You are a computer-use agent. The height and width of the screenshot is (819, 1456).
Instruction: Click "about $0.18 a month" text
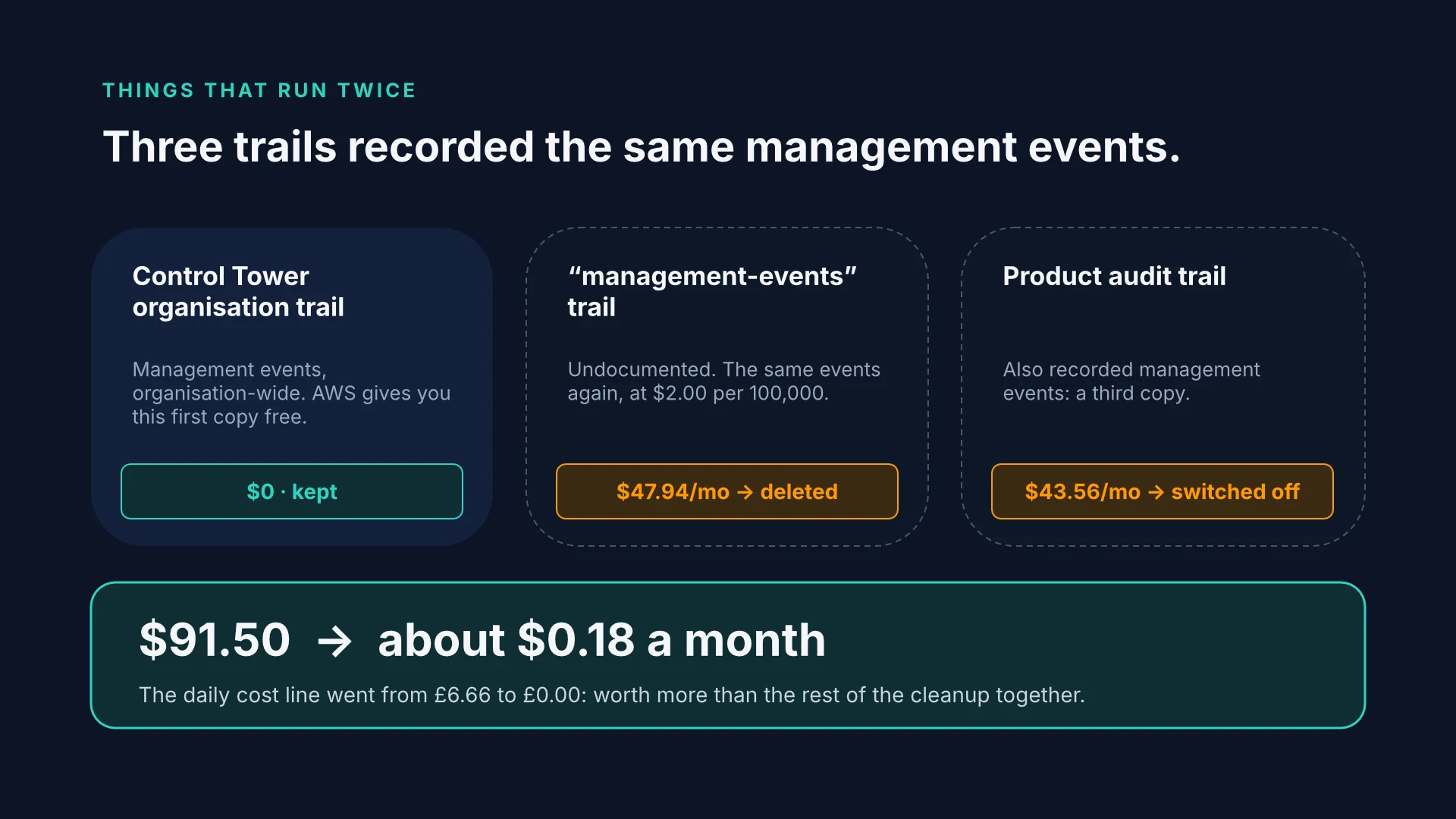click(x=601, y=639)
